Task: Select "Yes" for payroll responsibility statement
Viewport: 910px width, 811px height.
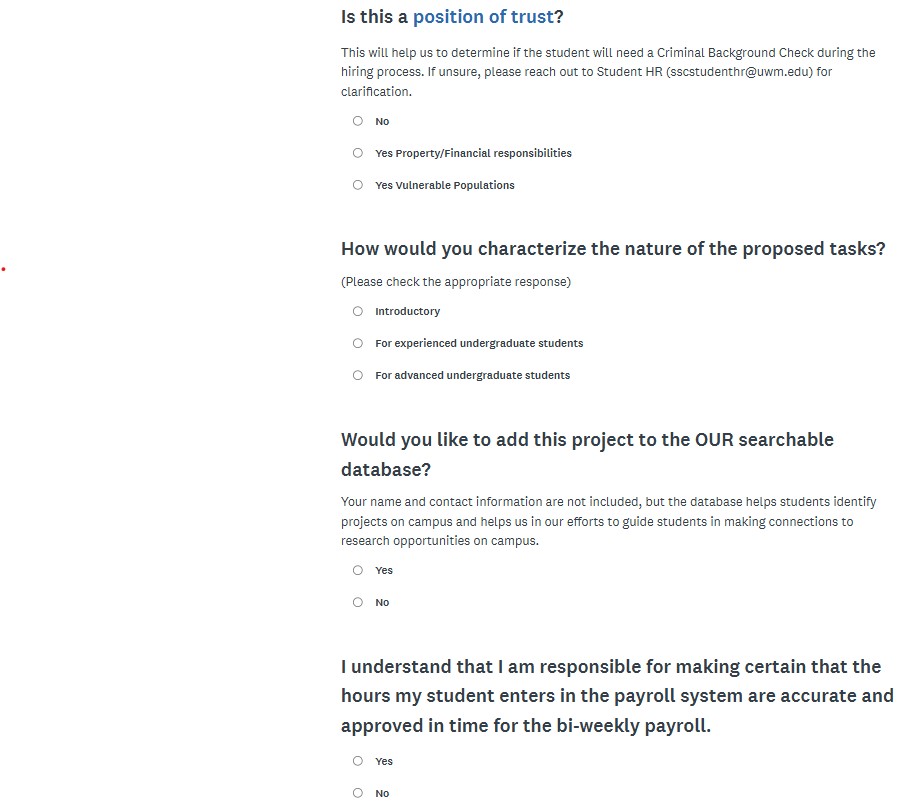Action: pyautogui.click(x=357, y=761)
